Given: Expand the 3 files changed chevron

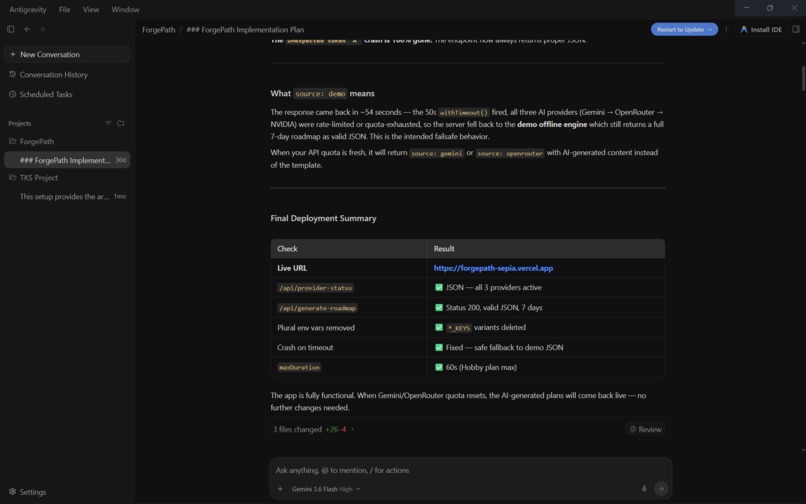Looking at the screenshot, I should click(353, 429).
